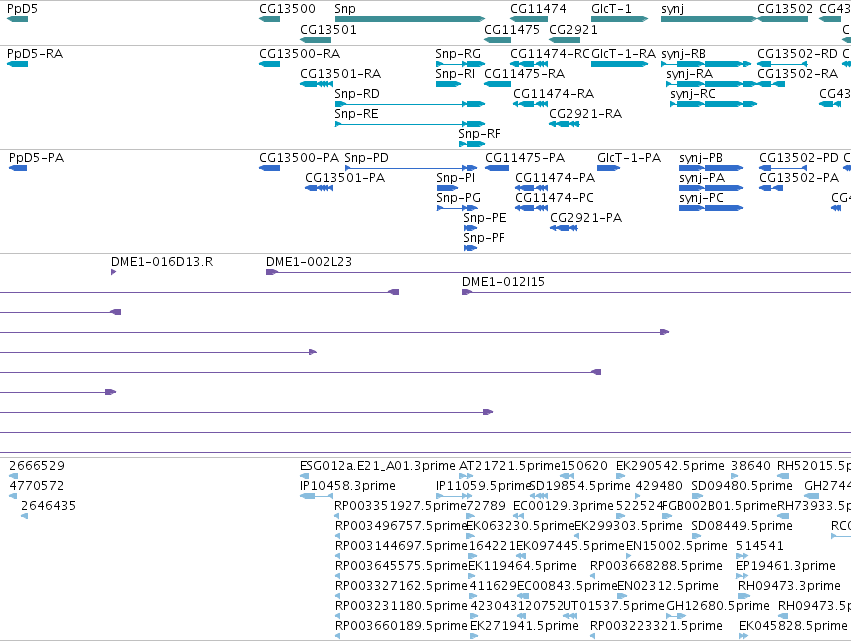Image resolution: width=851 pixels, height=641 pixels.
Task: Select the GlcT-1-RA transcript
Action: [619, 64]
